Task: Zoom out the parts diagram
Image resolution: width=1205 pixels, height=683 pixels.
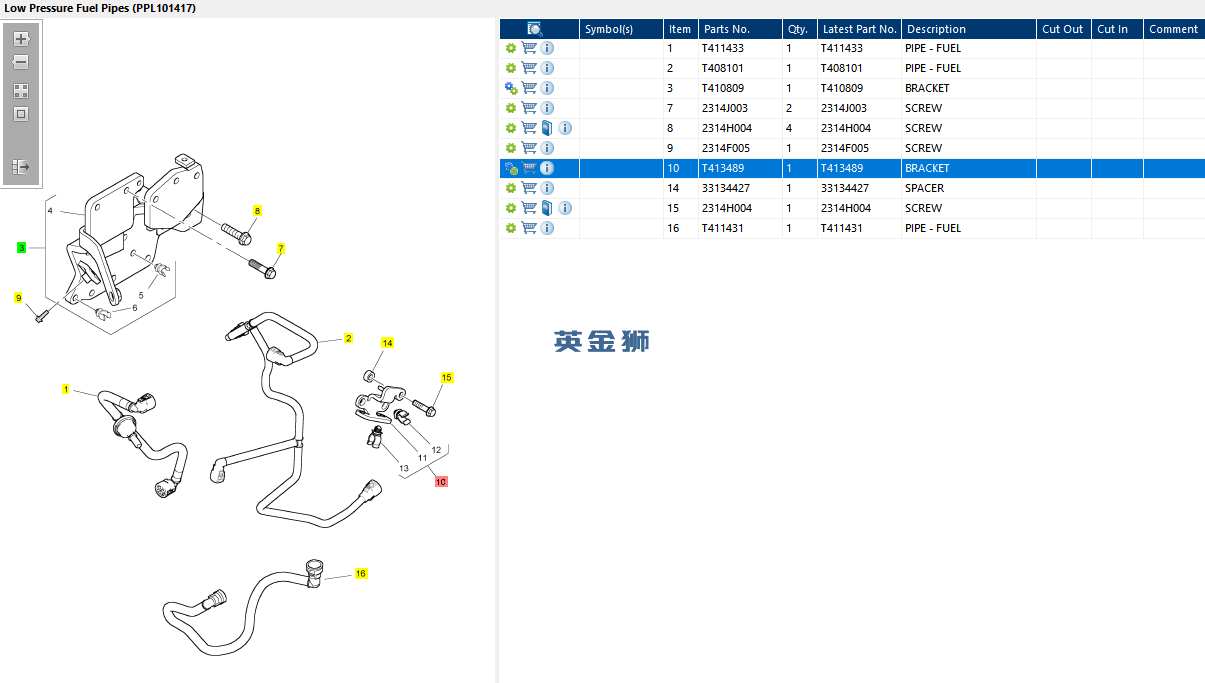Action: pyautogui.click(x=21, y=62)
